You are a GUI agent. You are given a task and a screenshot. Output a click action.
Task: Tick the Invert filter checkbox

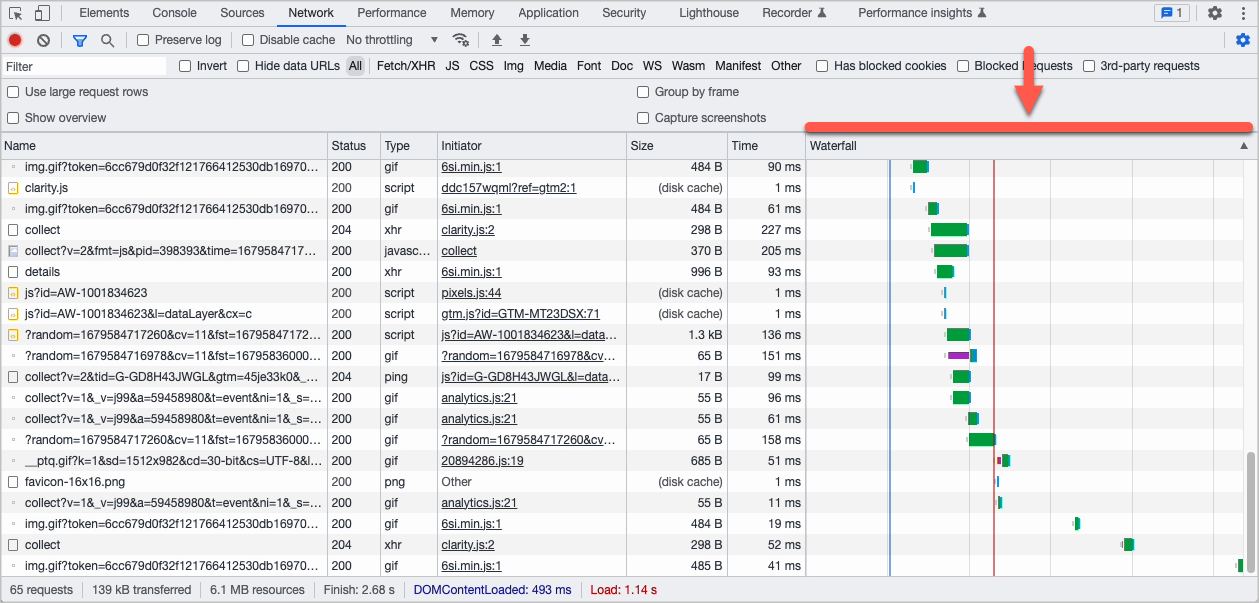(185, 66)
